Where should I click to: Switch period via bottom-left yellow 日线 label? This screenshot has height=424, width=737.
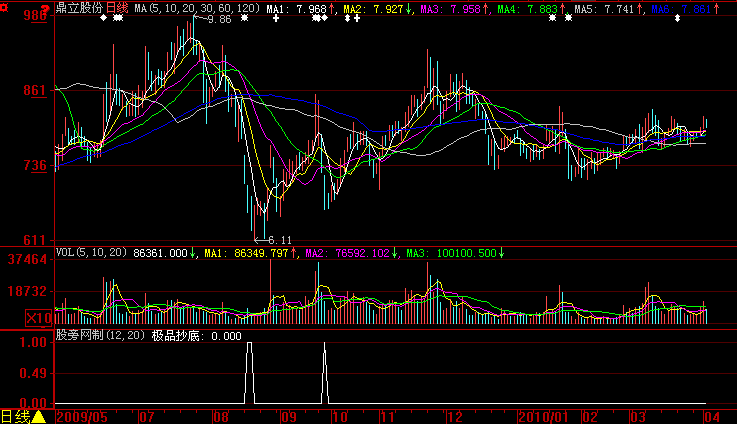(x=16, y=417)
